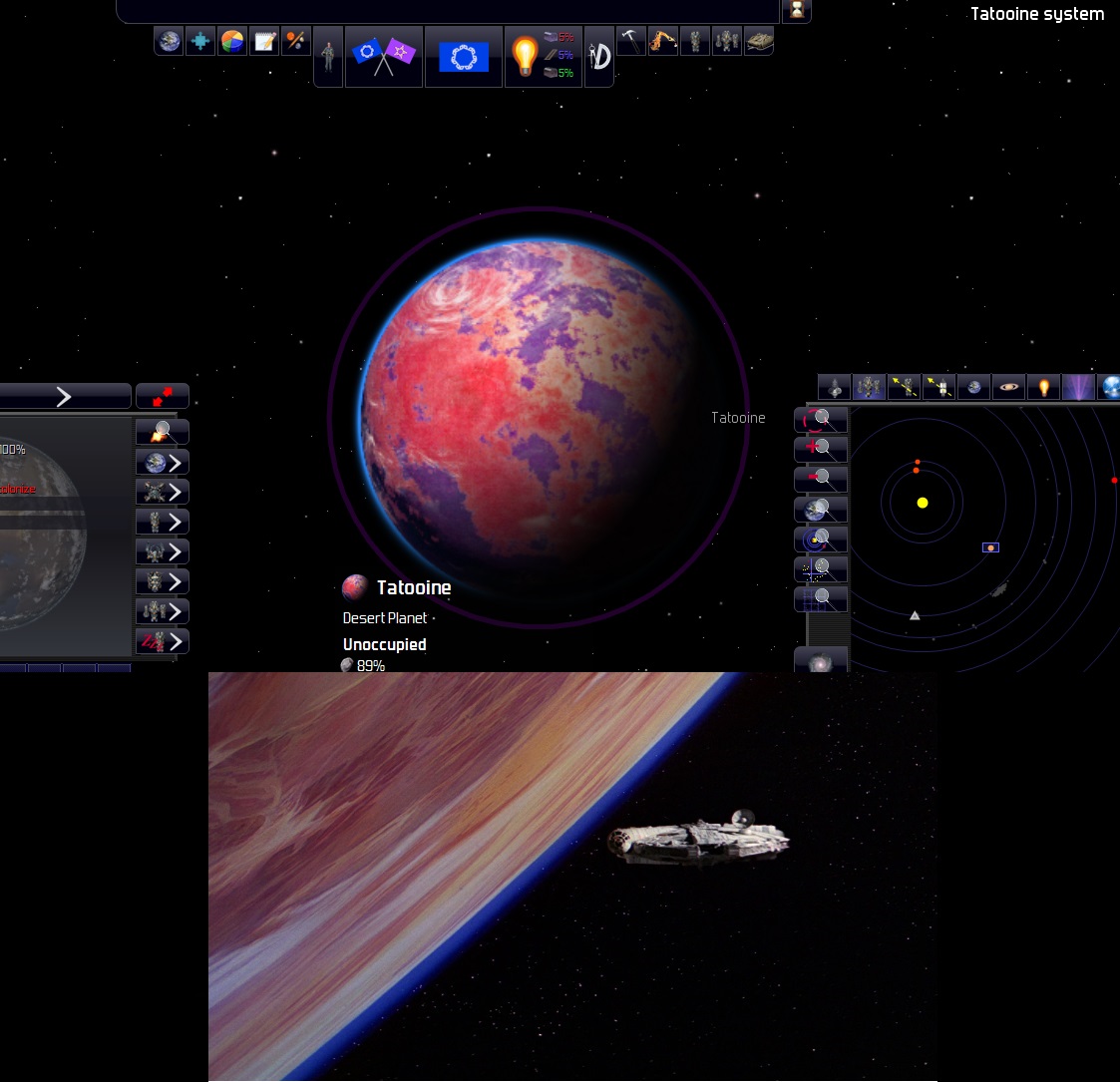1120x1082 pixels.
Task: Zoom to last encounter explosion icon
Action: coord(163,432)
